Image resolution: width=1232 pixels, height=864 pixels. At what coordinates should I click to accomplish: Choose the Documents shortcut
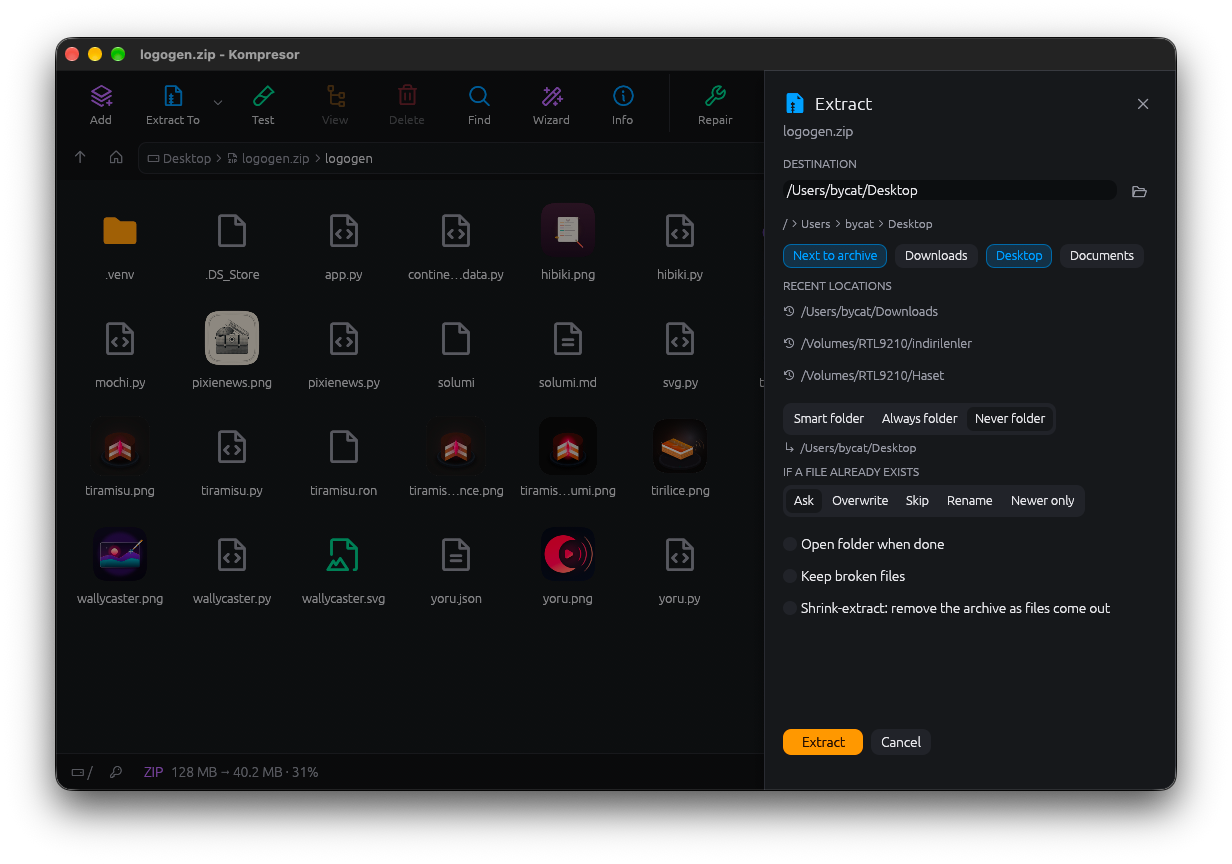pyautogui.click(x=1102, y=256)
